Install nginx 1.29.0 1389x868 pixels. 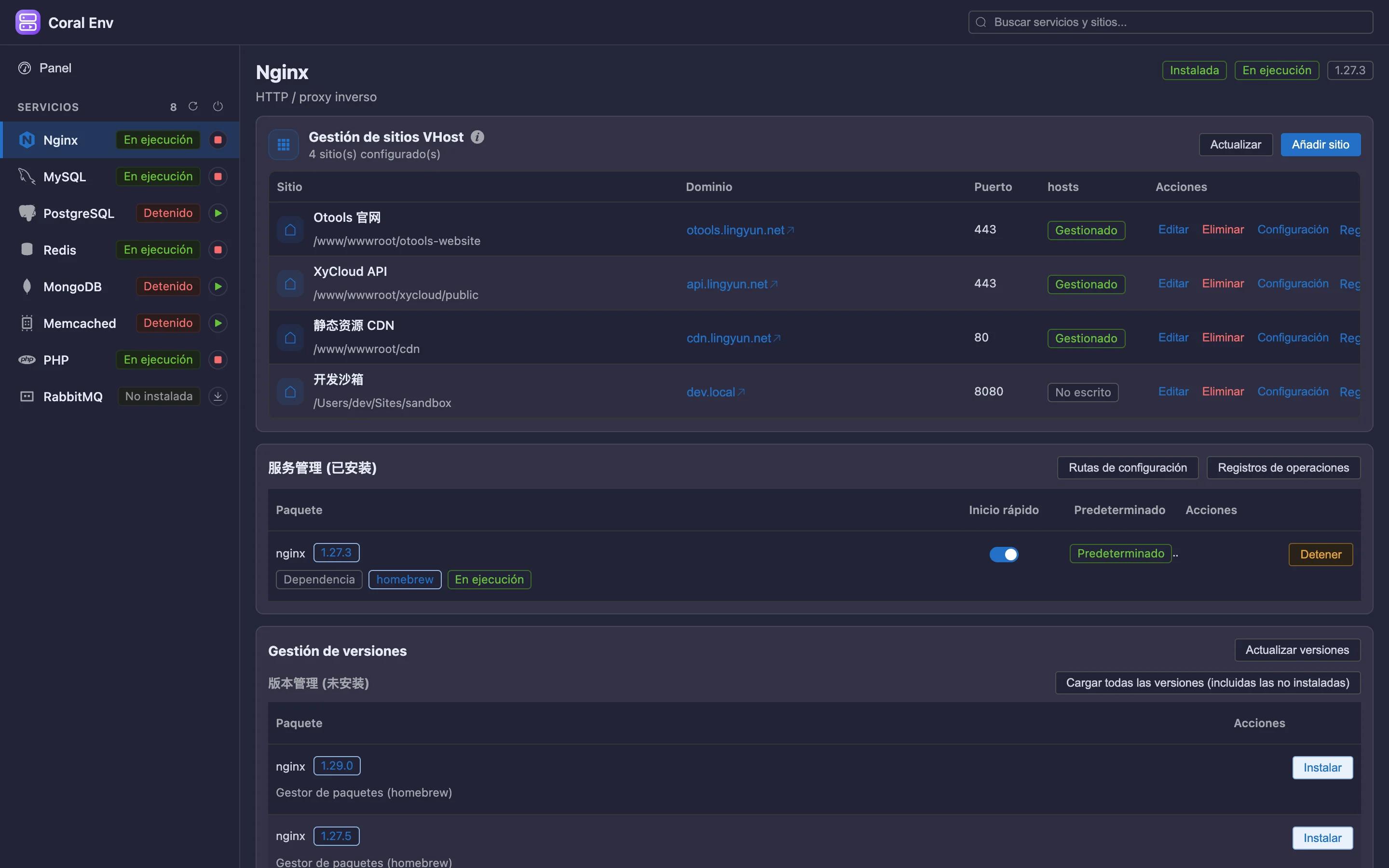1322,768
